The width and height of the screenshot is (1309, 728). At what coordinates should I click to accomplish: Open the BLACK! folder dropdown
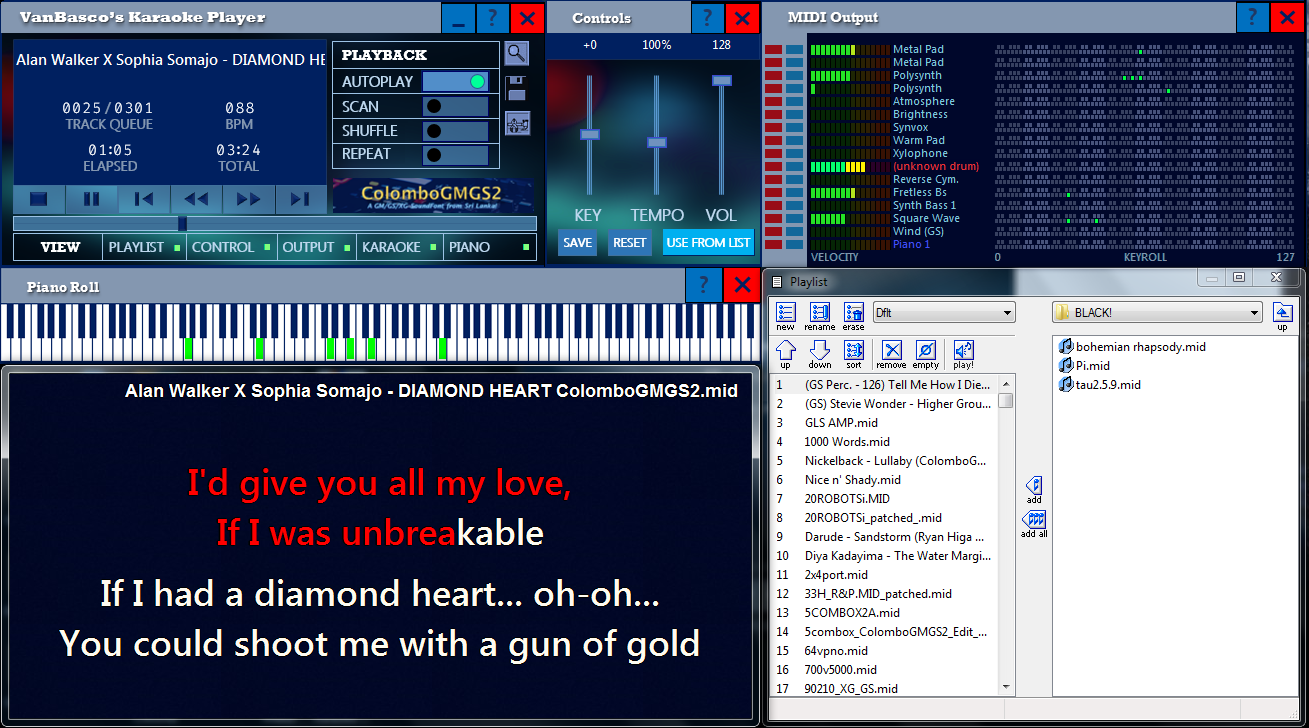1157,313
